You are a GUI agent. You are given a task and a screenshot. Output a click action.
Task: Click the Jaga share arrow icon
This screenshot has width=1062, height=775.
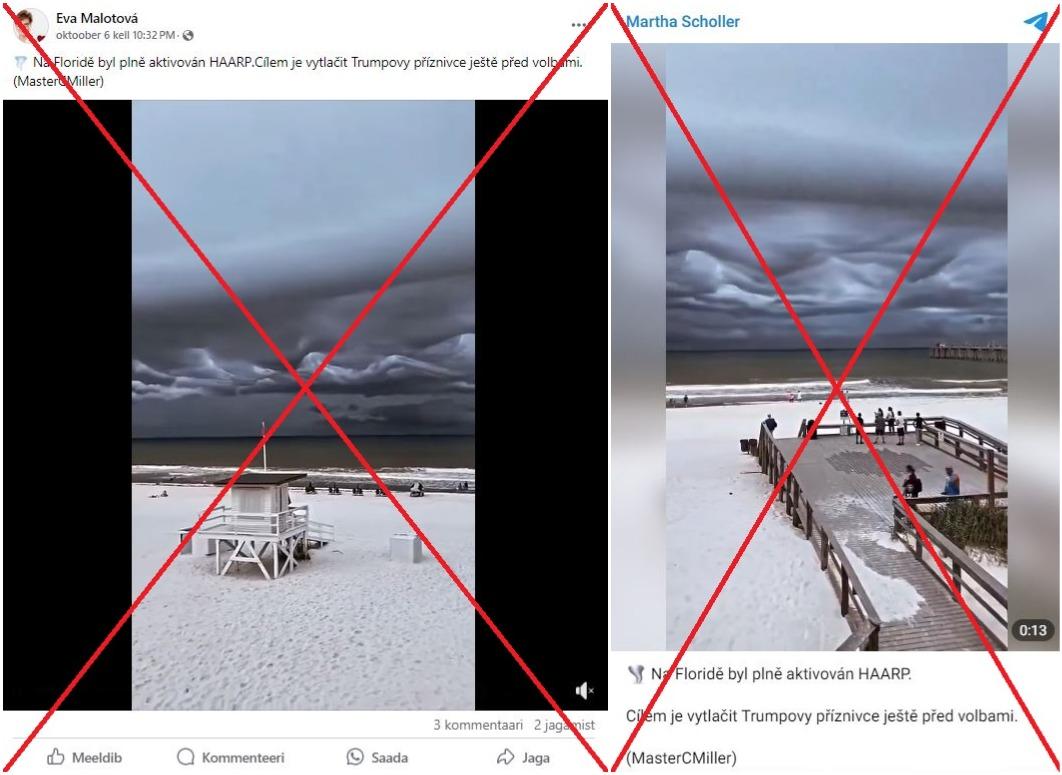505,757
